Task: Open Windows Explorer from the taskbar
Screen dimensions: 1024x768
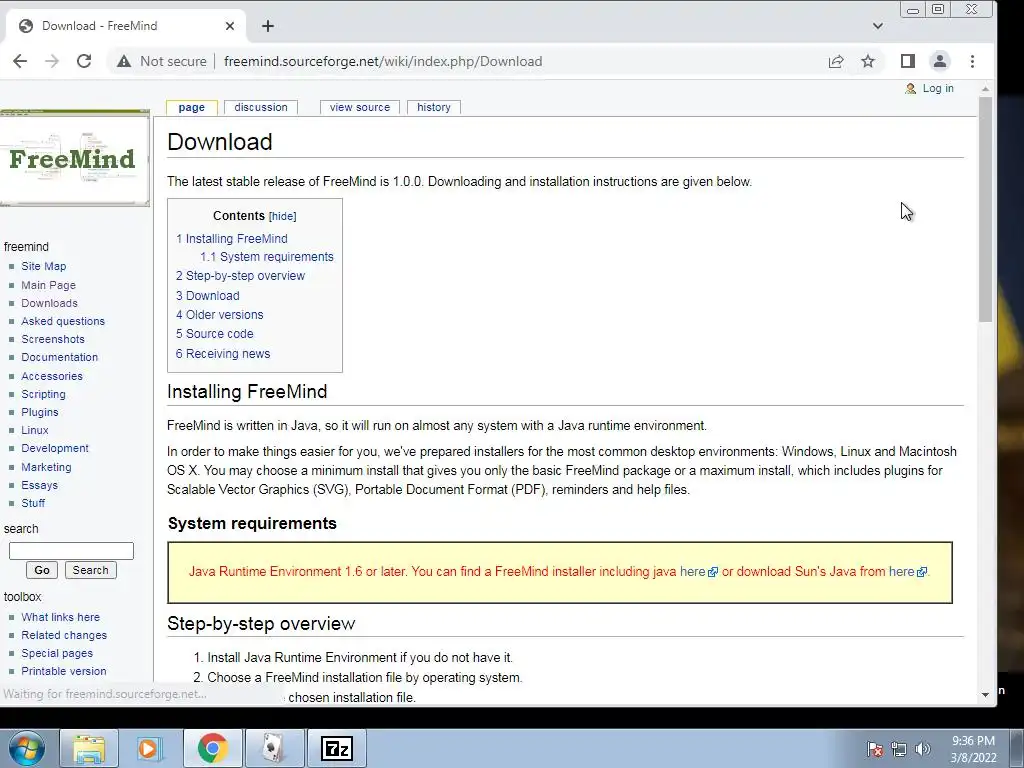Action: 89,748
